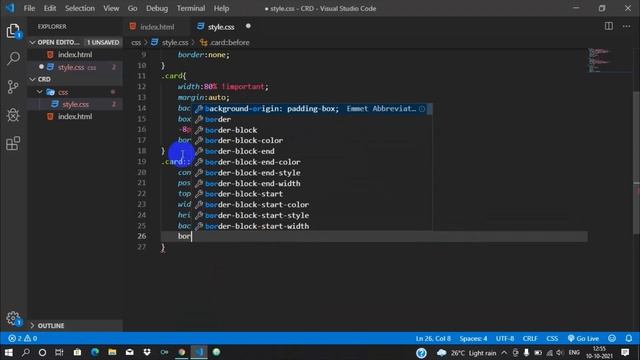Screen dimensions: 640x360
Task: Open the Edit menu
Action: (x=50, y=8)
